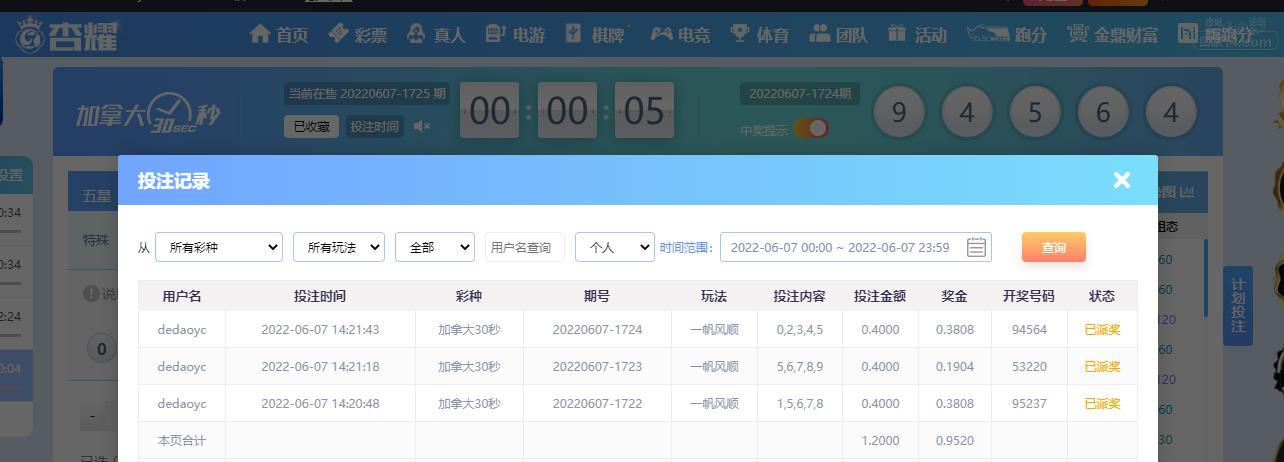Click the 投注时间 column header
Screen dimensions: 1284x462
tap(320, 296)
